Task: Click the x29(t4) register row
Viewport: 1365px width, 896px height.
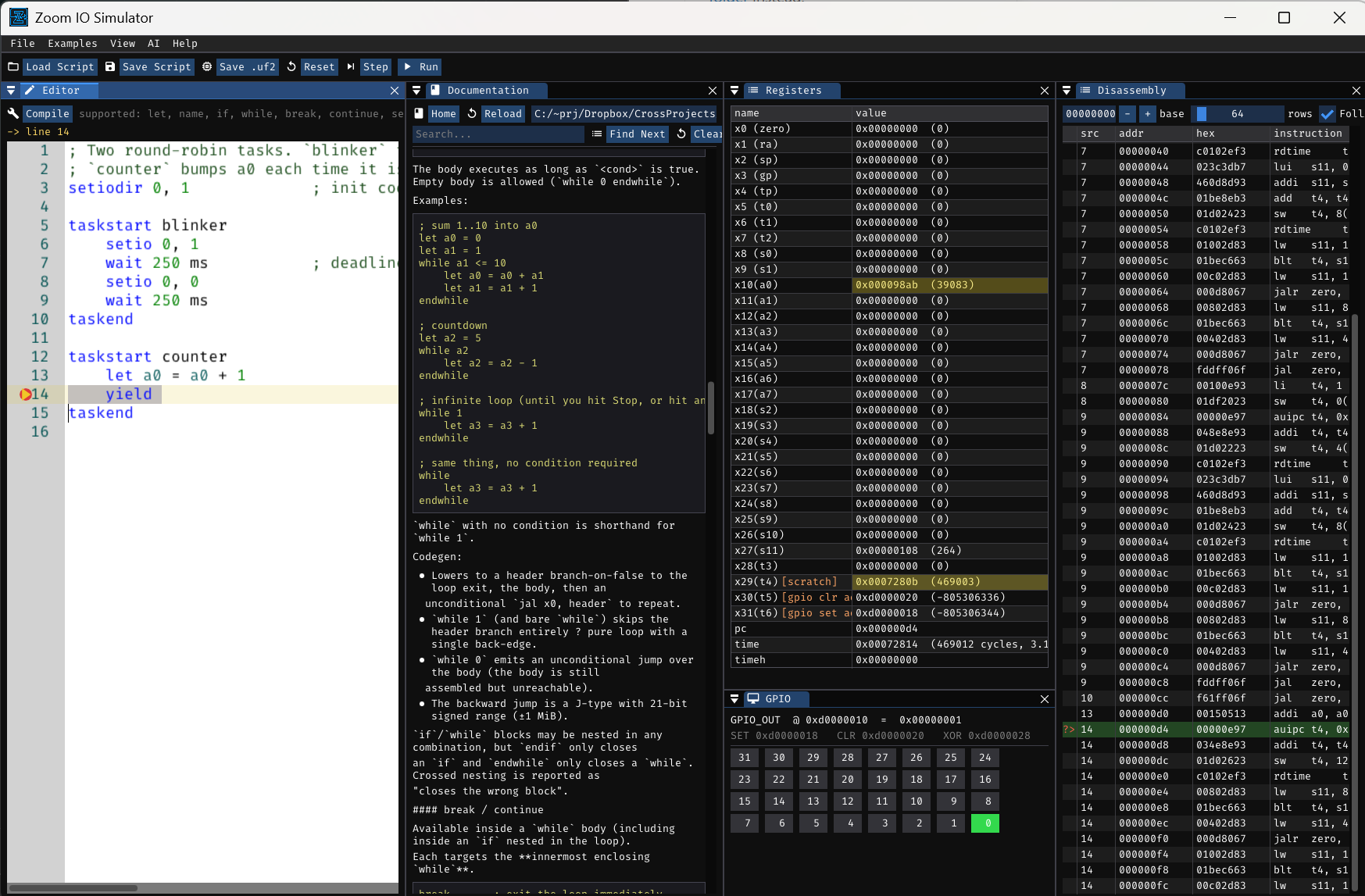Action: 889,582
